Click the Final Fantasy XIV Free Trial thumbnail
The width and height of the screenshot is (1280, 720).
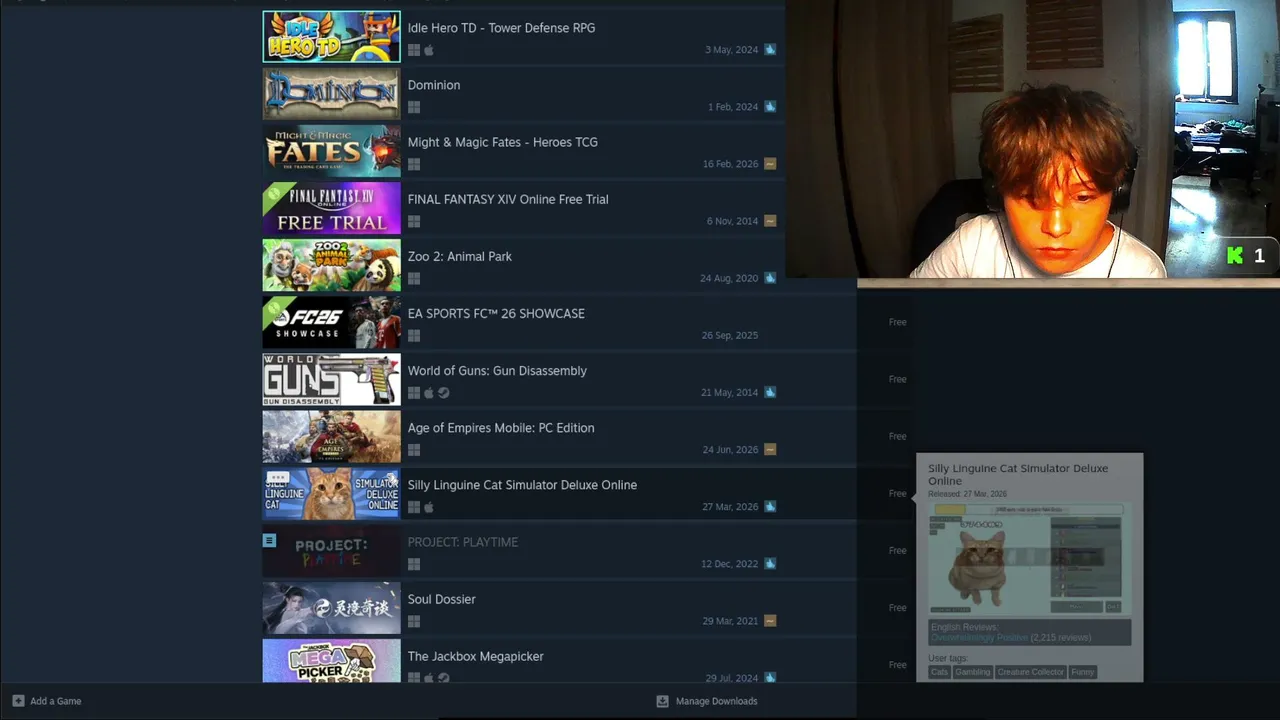click(x=331, y=207)
